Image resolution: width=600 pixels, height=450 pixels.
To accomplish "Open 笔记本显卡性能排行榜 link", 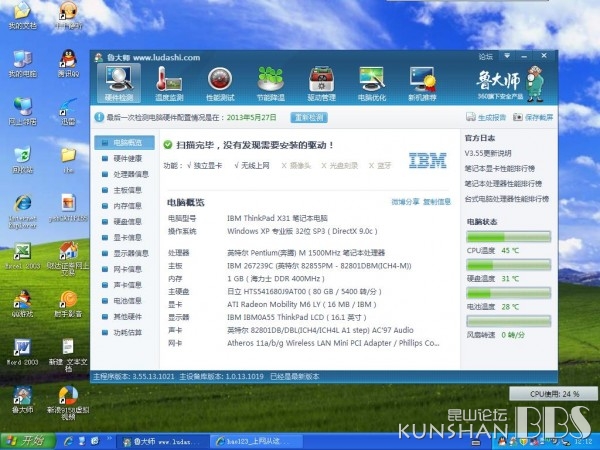I will (500, 168).
